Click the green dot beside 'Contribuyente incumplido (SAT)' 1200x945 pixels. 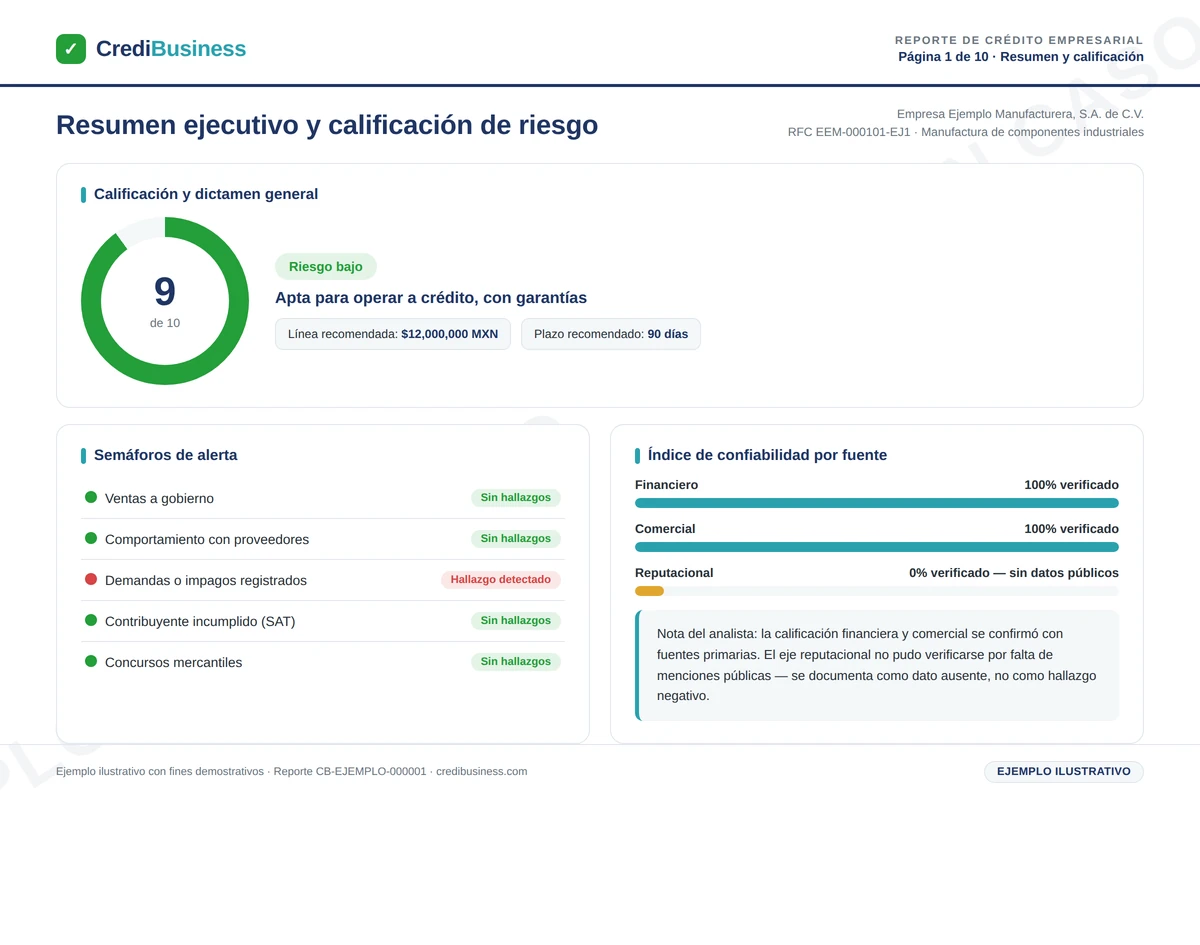point(91,620)
